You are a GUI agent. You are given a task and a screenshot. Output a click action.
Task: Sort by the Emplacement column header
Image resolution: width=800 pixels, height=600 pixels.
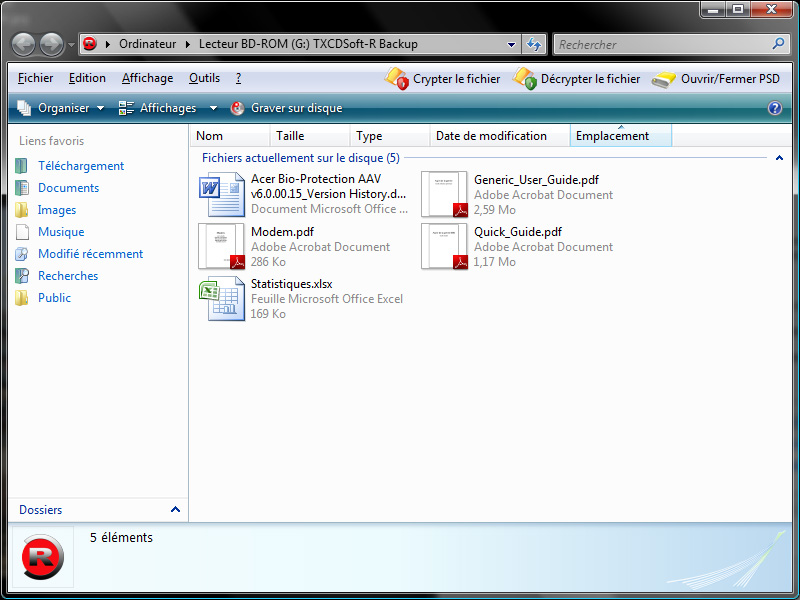621,136
